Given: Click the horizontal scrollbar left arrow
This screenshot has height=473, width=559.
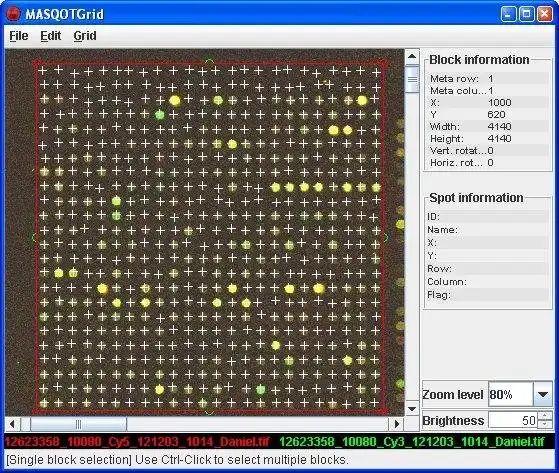Looking at the screenshot, I should [x=12, y=424].
